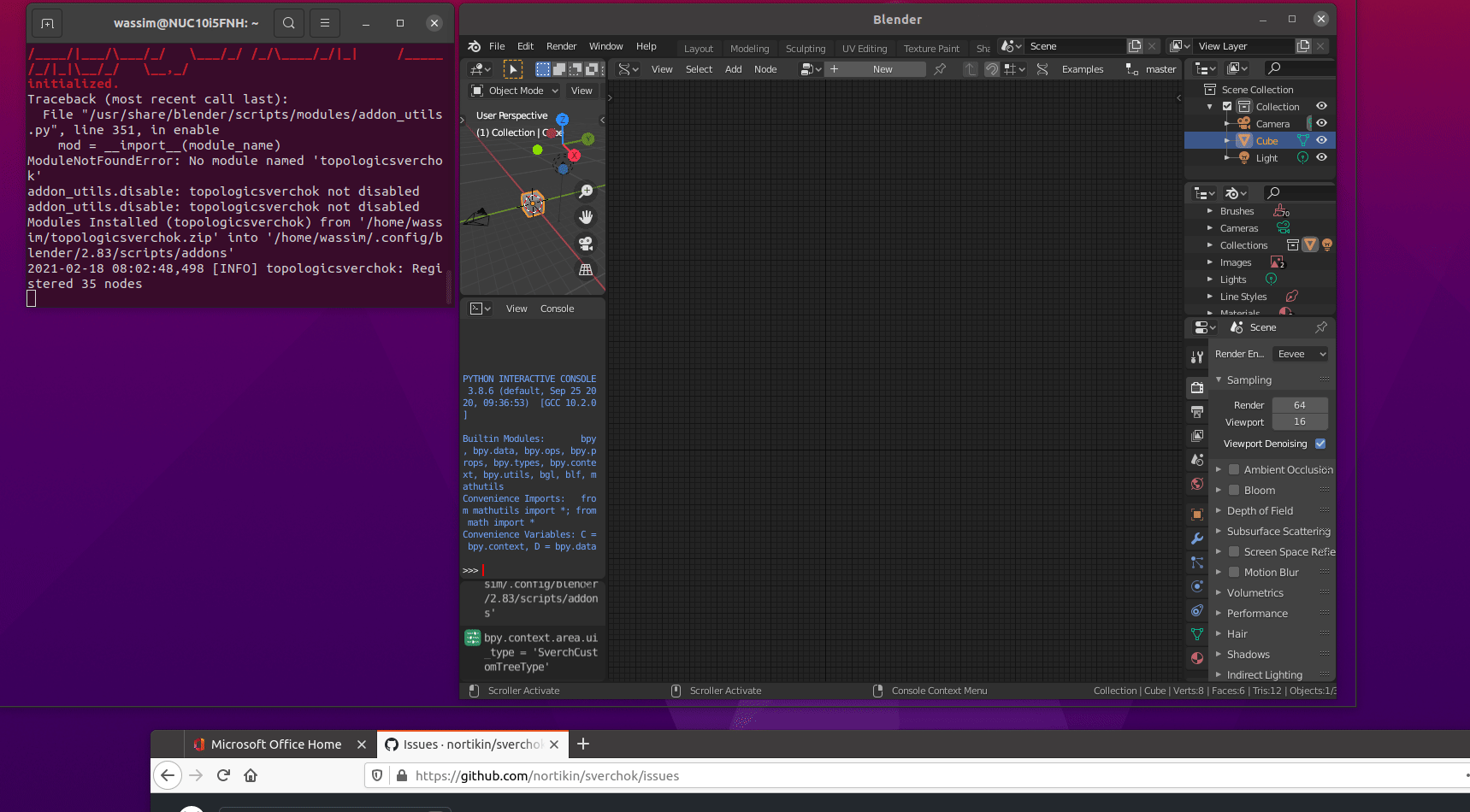
Task: Pin the node tree with the pin icon
Action: (x=940, y=69)
